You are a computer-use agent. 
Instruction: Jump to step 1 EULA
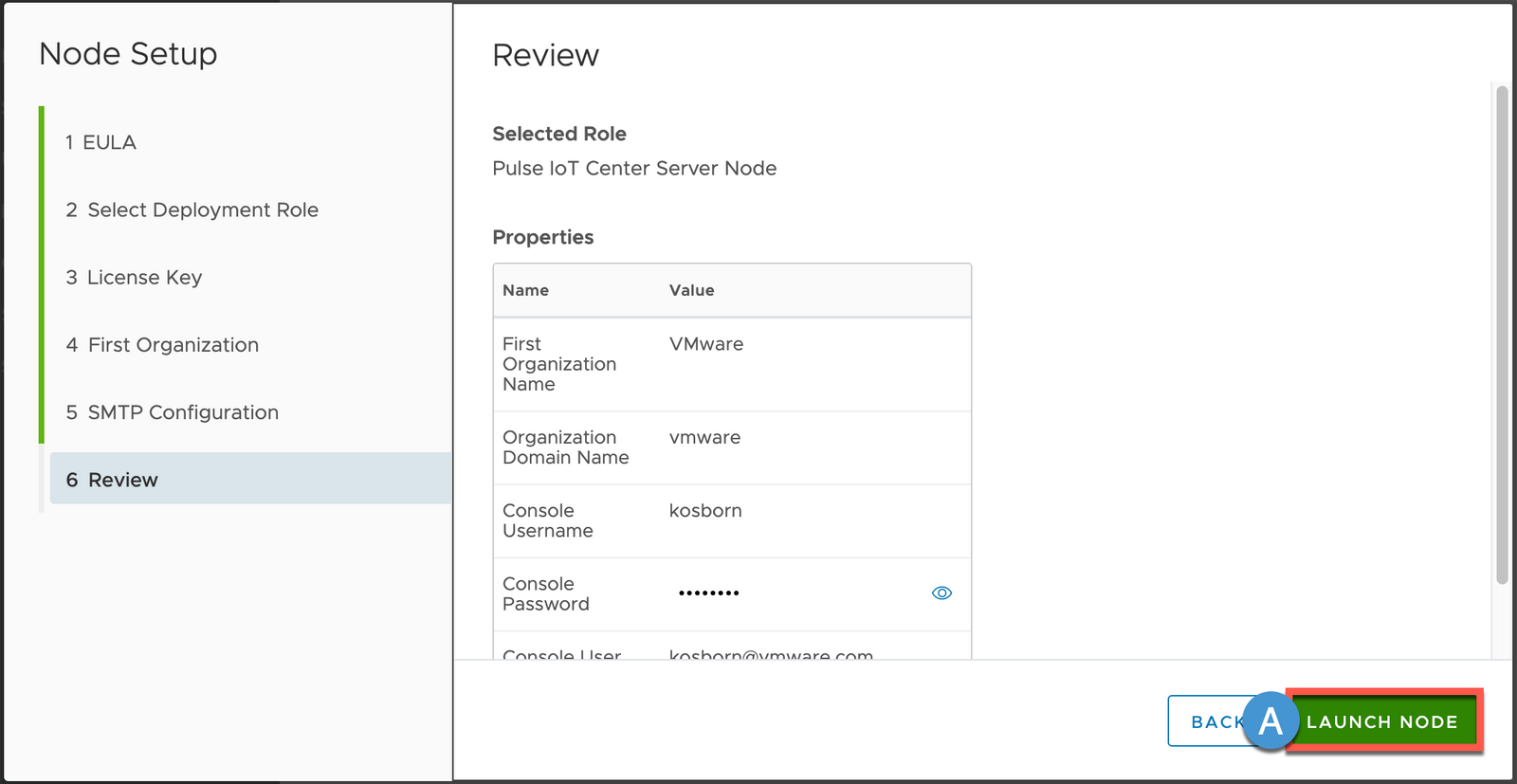[101, 142]
